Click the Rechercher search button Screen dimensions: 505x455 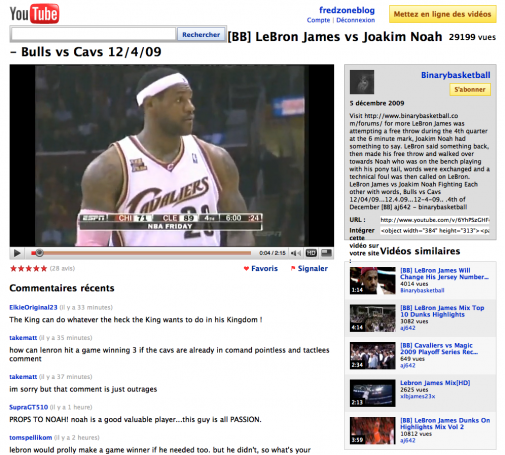(x=201, y=34)
